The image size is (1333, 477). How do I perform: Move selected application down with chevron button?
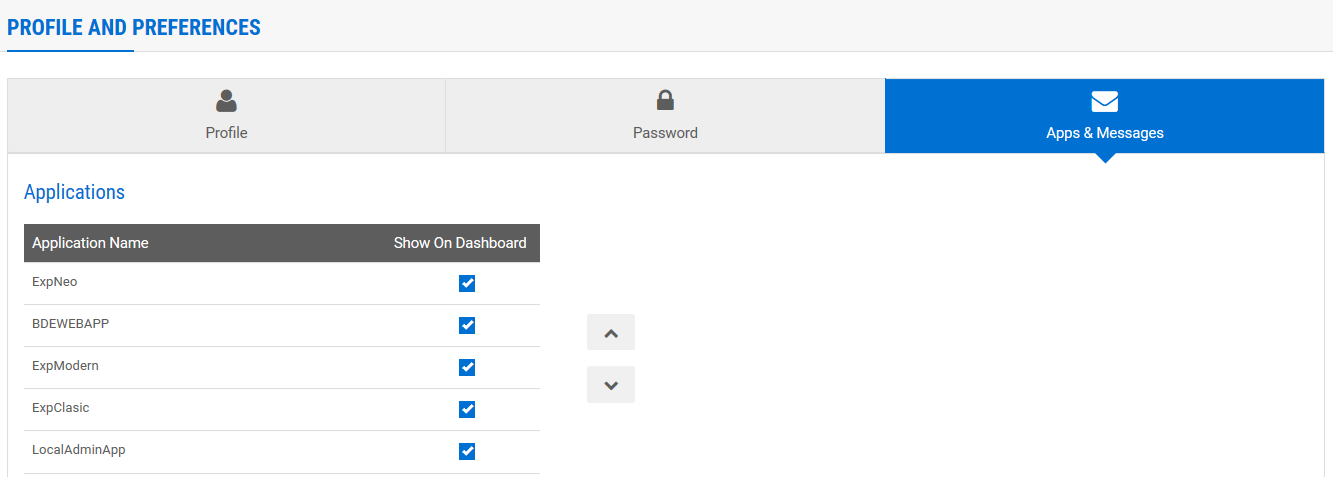(611, 384)
